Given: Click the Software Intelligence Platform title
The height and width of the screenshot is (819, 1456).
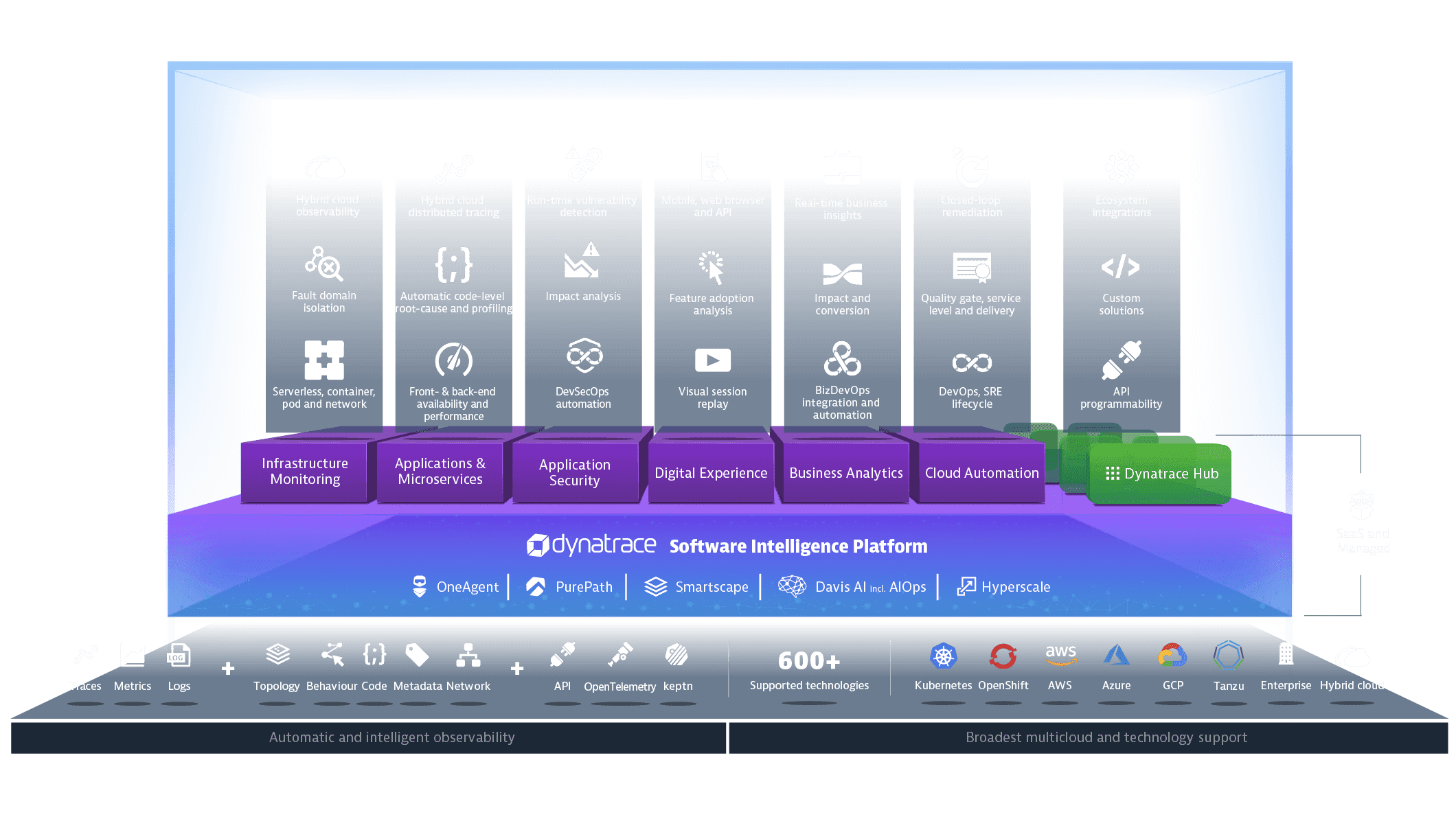Looking at the screenshot, I should point(798,546).
